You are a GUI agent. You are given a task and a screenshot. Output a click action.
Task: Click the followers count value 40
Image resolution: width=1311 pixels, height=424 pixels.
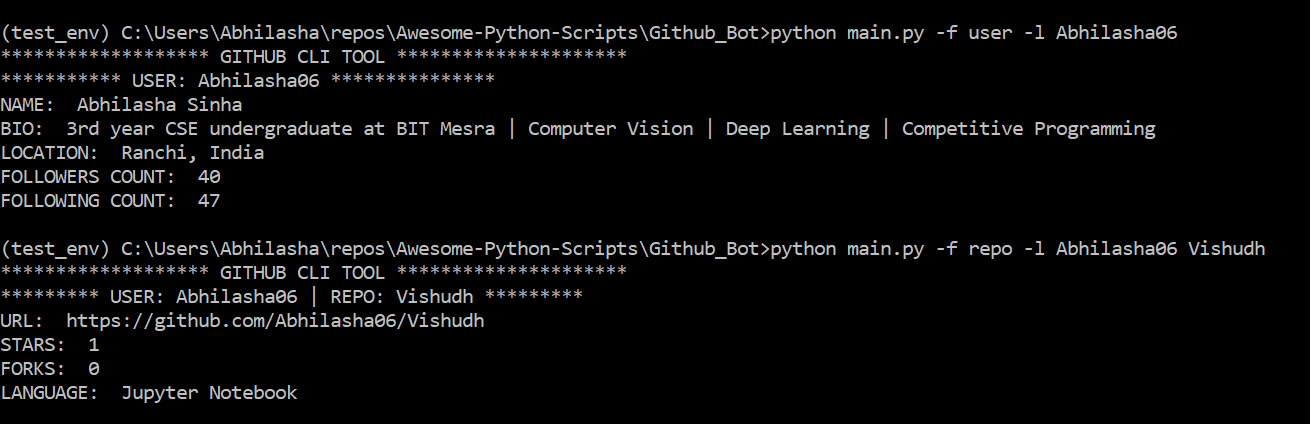pos(209,177)
